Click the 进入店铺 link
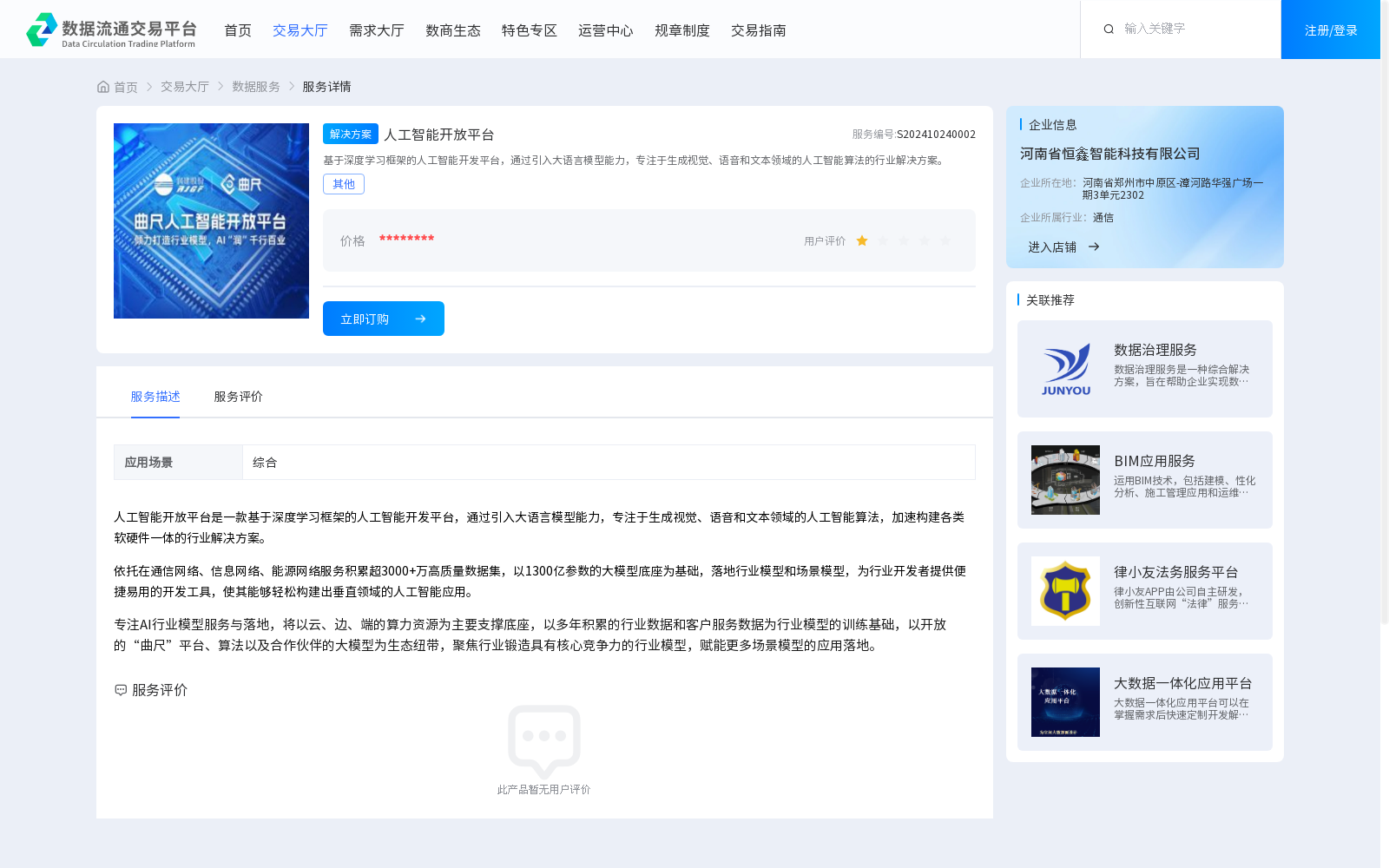The image size is (1389, 868). (x=1052, y=247)
